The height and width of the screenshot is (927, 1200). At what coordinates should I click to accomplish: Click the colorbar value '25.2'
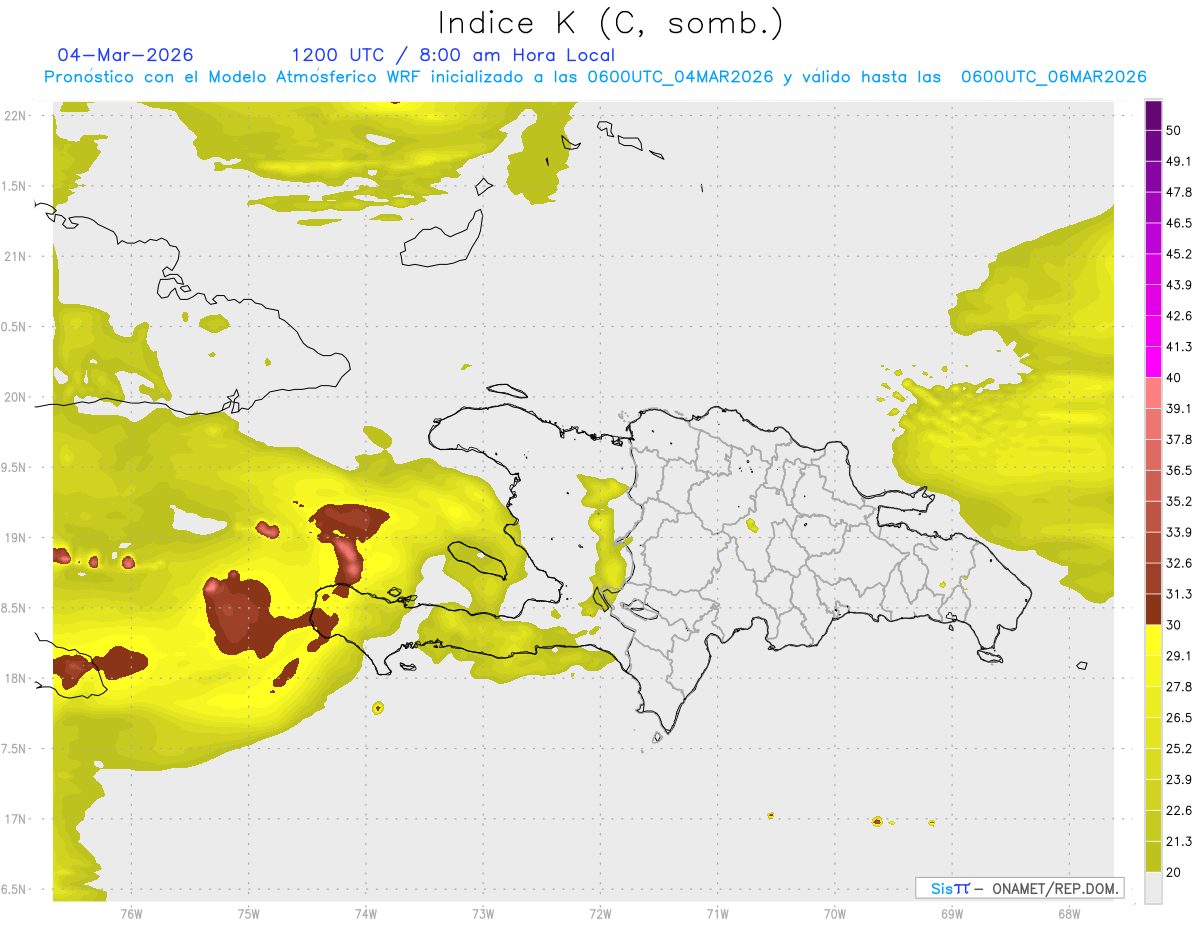pyautogui.click(x=1178, y=749)
